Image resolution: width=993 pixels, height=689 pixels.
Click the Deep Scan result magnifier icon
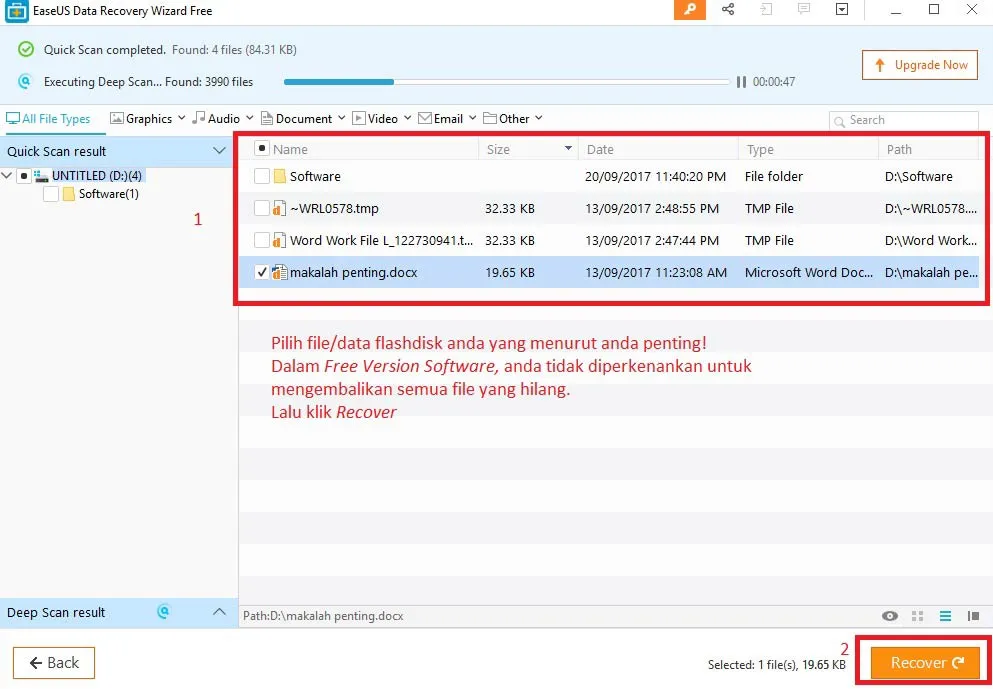(163, 612)
